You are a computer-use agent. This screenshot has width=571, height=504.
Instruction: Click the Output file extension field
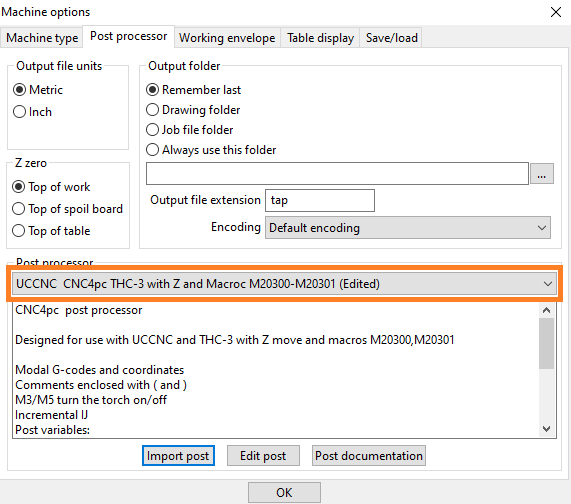pos(320,200)
